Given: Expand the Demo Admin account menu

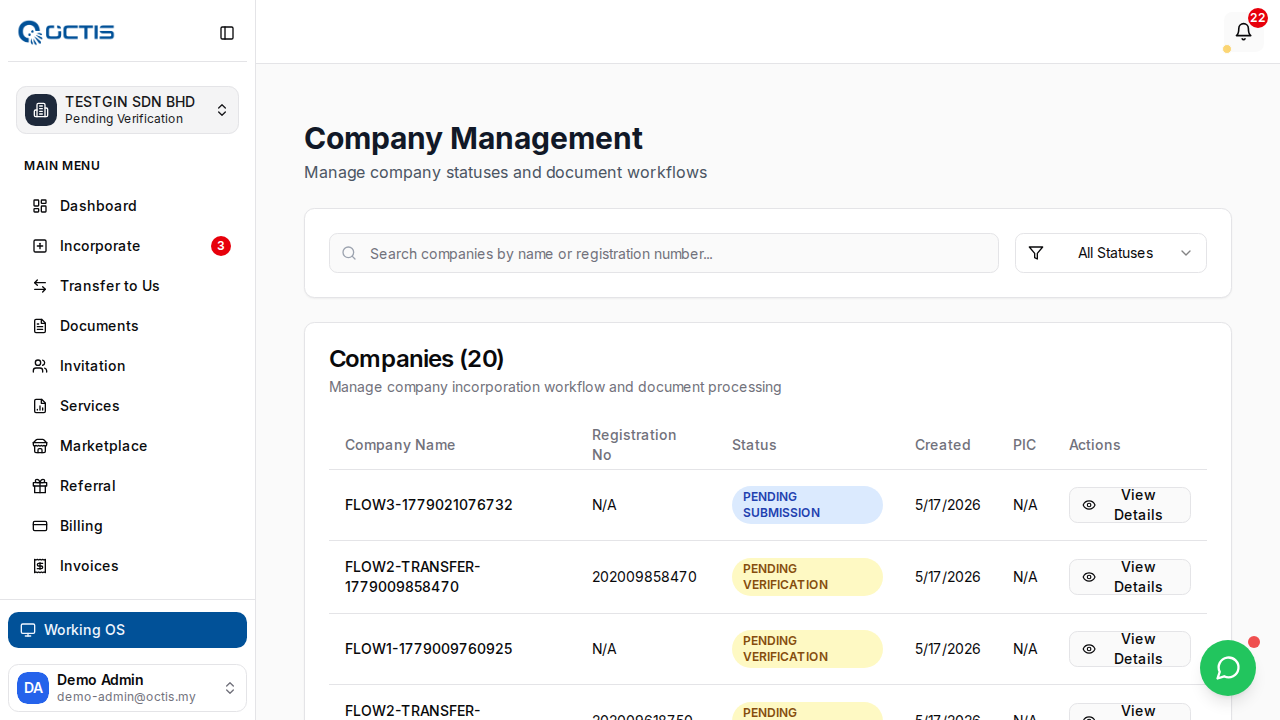Looking at the screenshot, I should pos(127,688).
